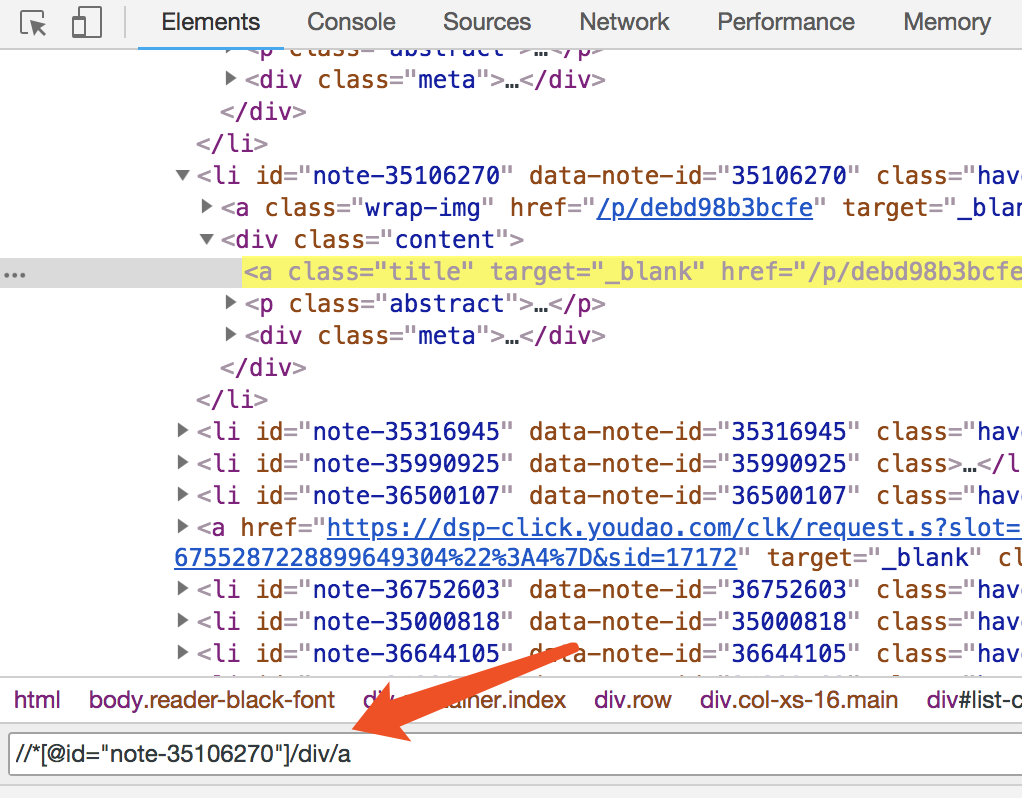Select the li id note-35106270 row

(608, 176)
